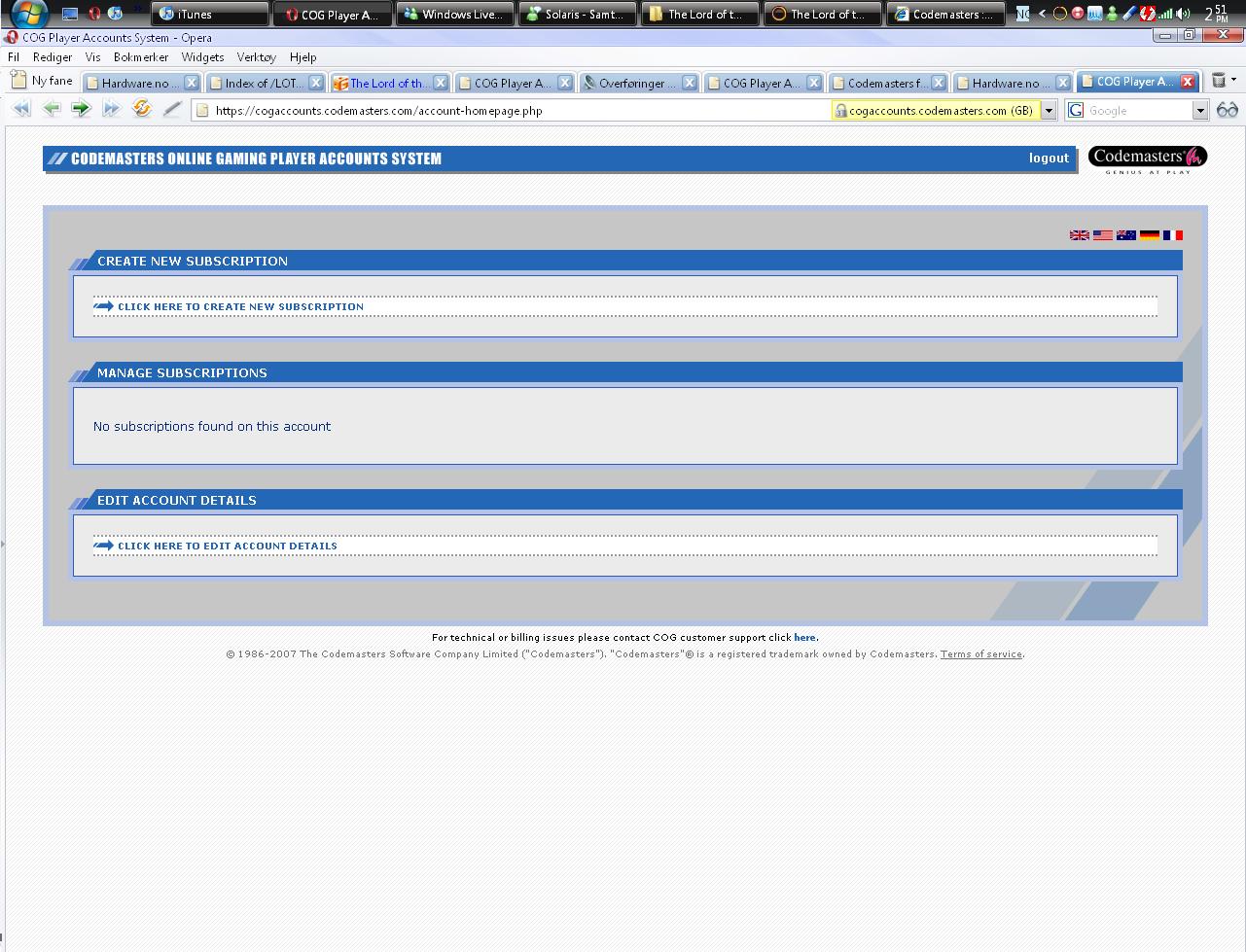Open the Fil menu
1246x952 pixels.
click(14, 57)
